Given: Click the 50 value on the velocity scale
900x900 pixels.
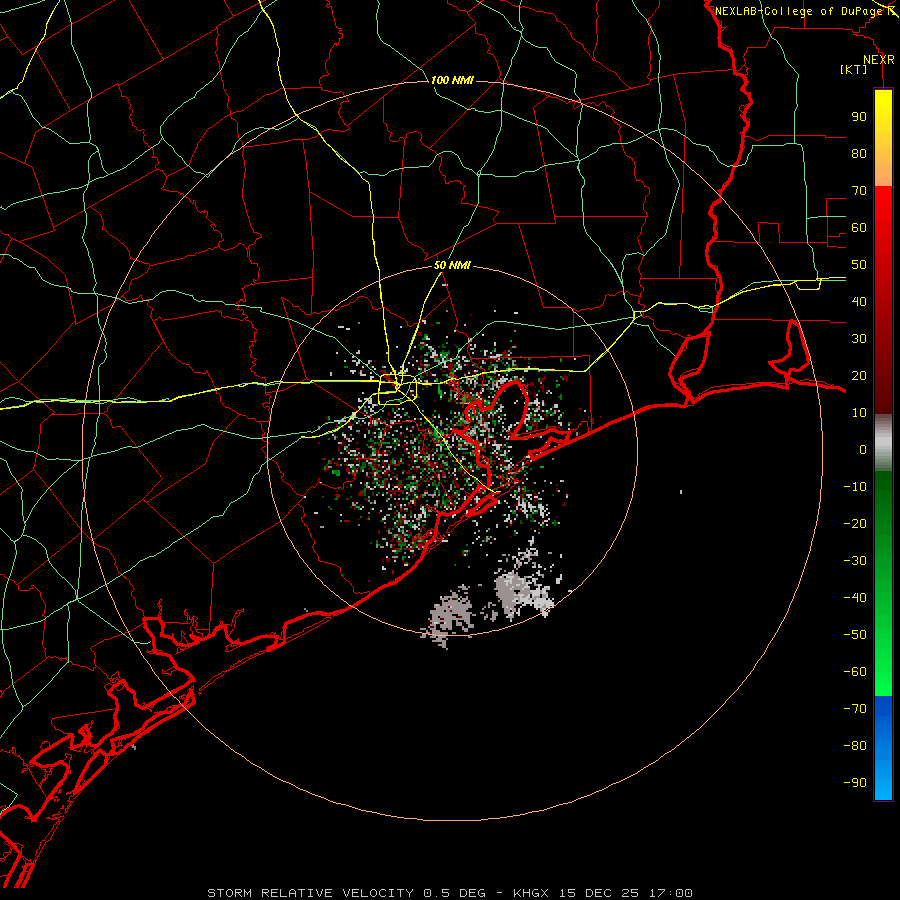Looking at the screenshot, I should [859, 265].
